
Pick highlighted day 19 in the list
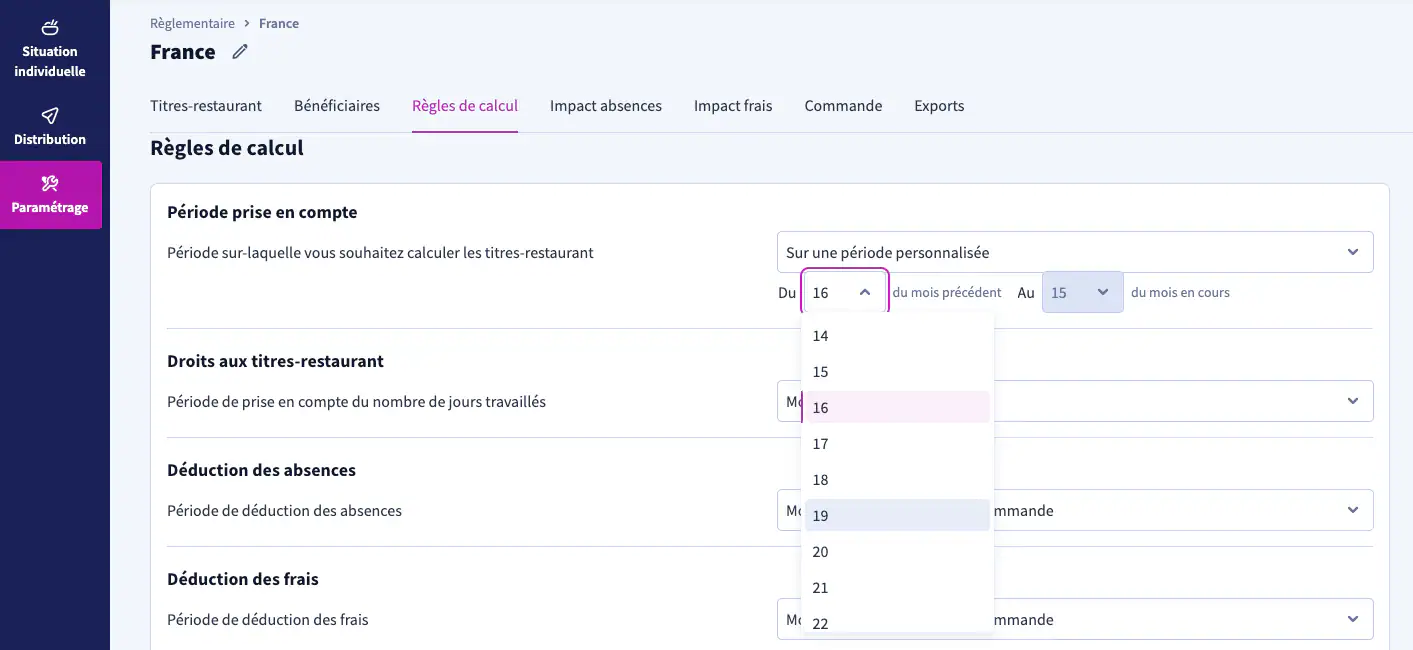[897, 516]
